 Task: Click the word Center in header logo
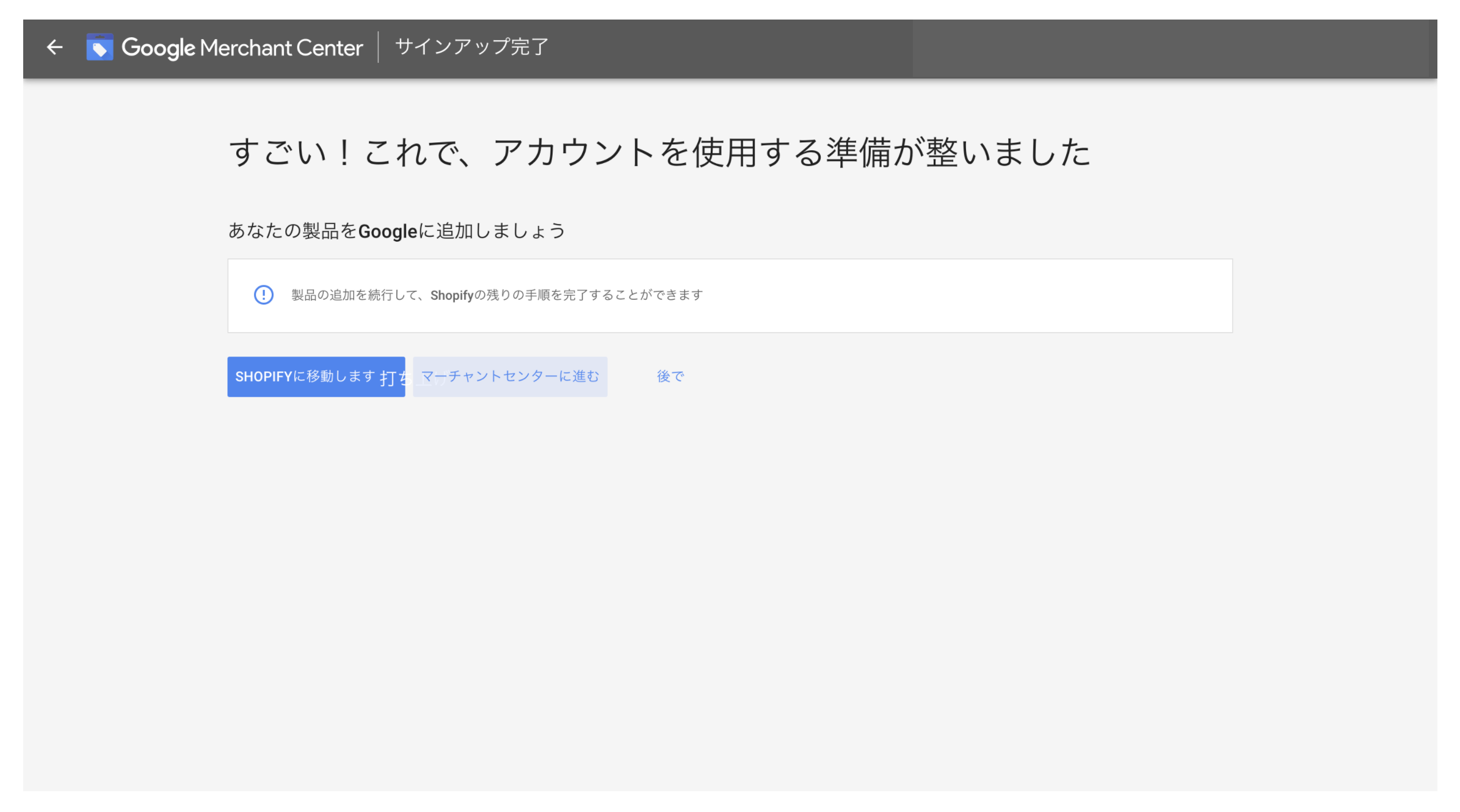tap(329, 48)
